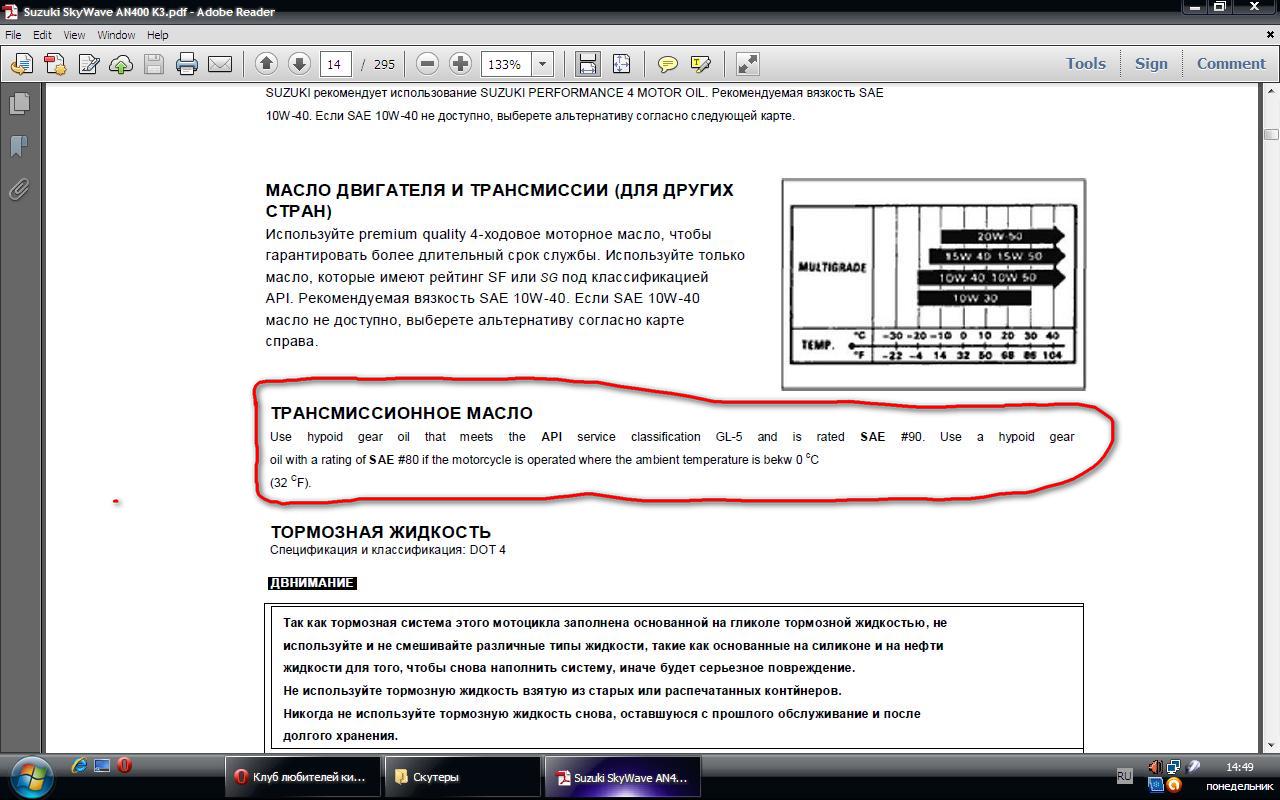Select the highlight text tool
1280x800 pixels.
point(700,64)
